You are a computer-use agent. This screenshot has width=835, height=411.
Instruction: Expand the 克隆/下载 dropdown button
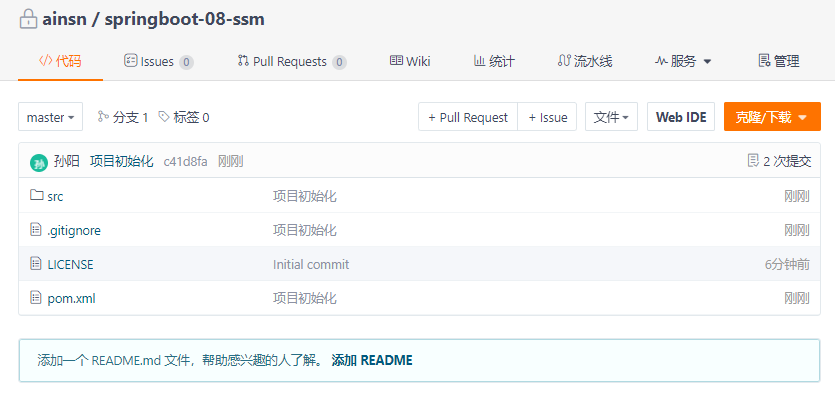[x=771, y=117]
